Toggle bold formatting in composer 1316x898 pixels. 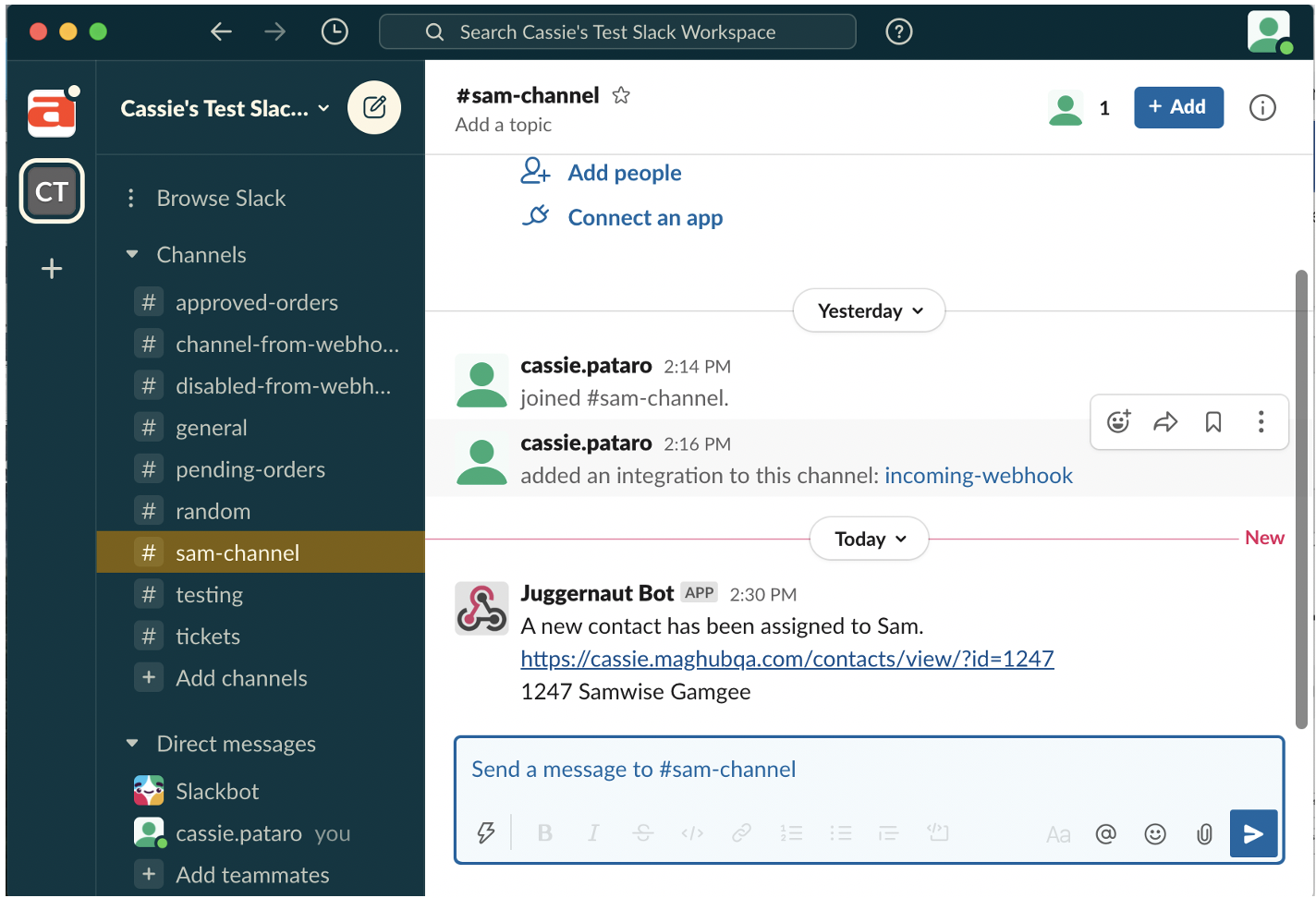click(545, 833)
